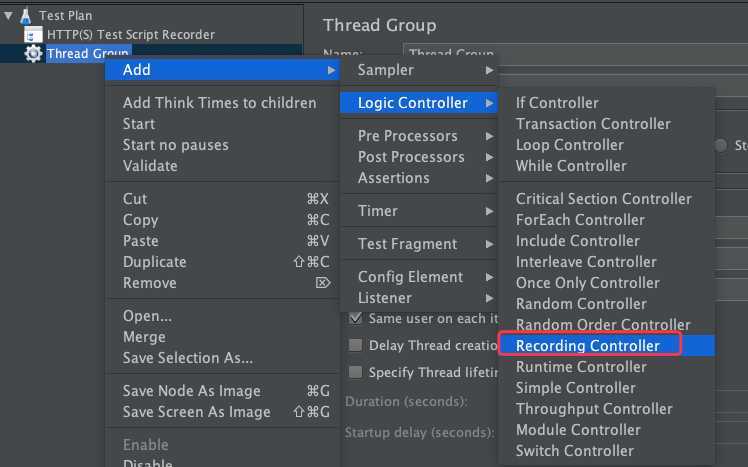Select HTTP(S) Test Script Recorder node

(x=131, y=35)
